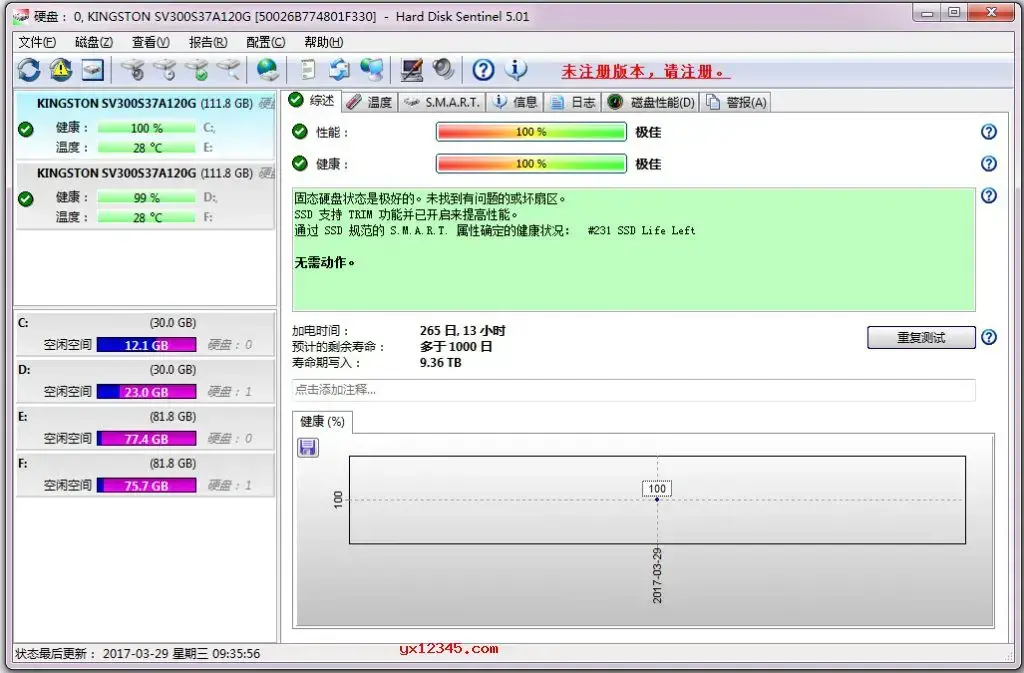Click the notepad report toolbar icon
The image size is (1024, 673).
pyautogui.click(x=307, y=69)
